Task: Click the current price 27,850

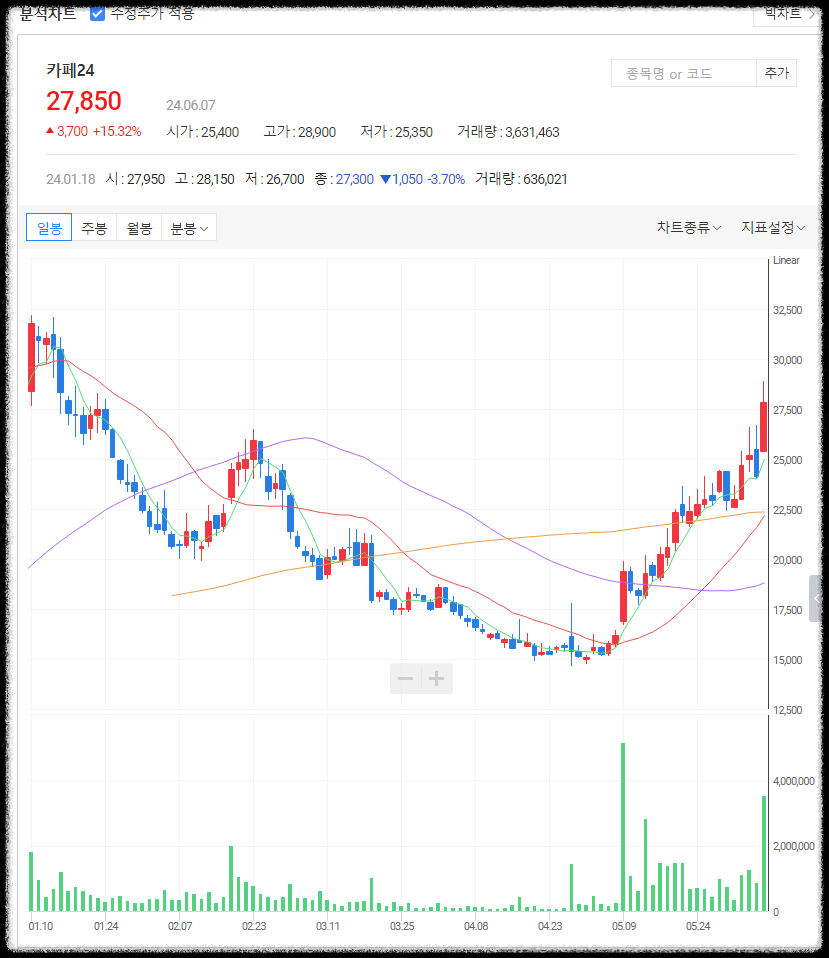Action: [84, 101]
